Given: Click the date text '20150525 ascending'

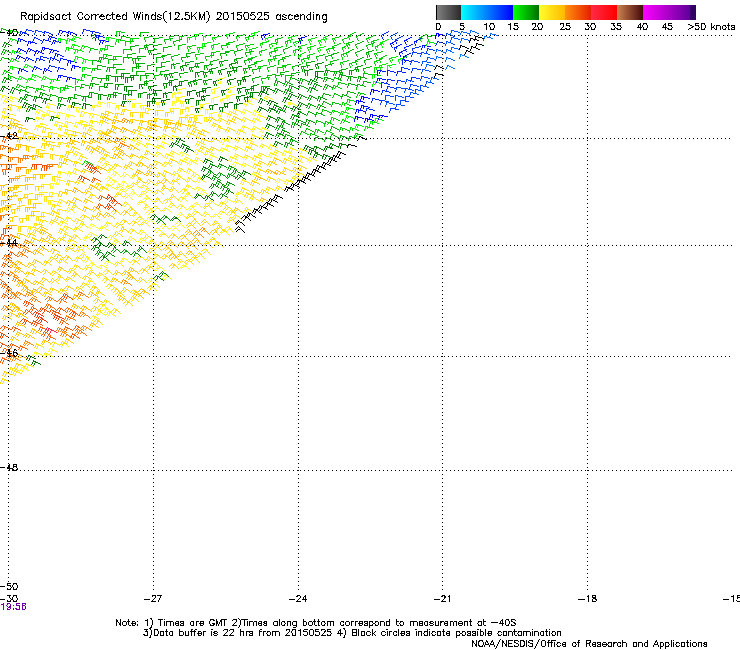Looking at the screenshot, I should [271, 17].
